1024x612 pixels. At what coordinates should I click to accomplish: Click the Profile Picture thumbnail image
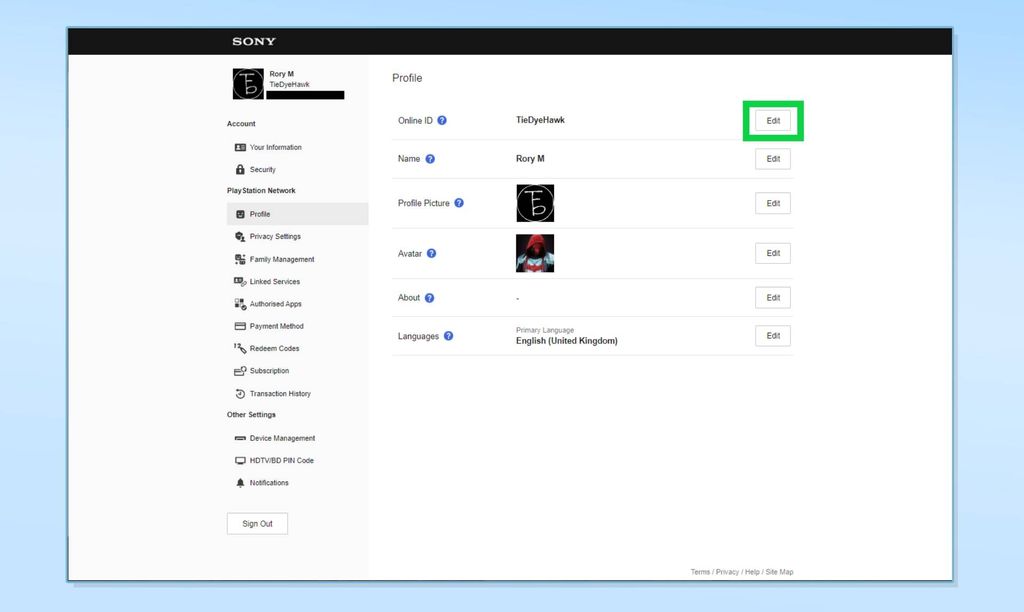535,203
